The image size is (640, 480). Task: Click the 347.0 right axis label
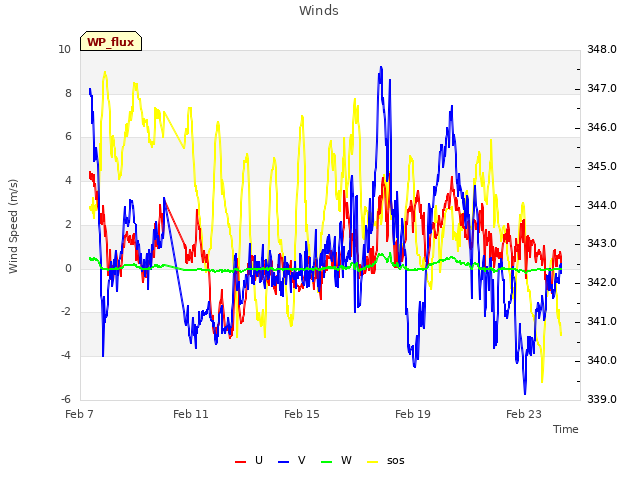pyautogui.click(x=602, y=88)
